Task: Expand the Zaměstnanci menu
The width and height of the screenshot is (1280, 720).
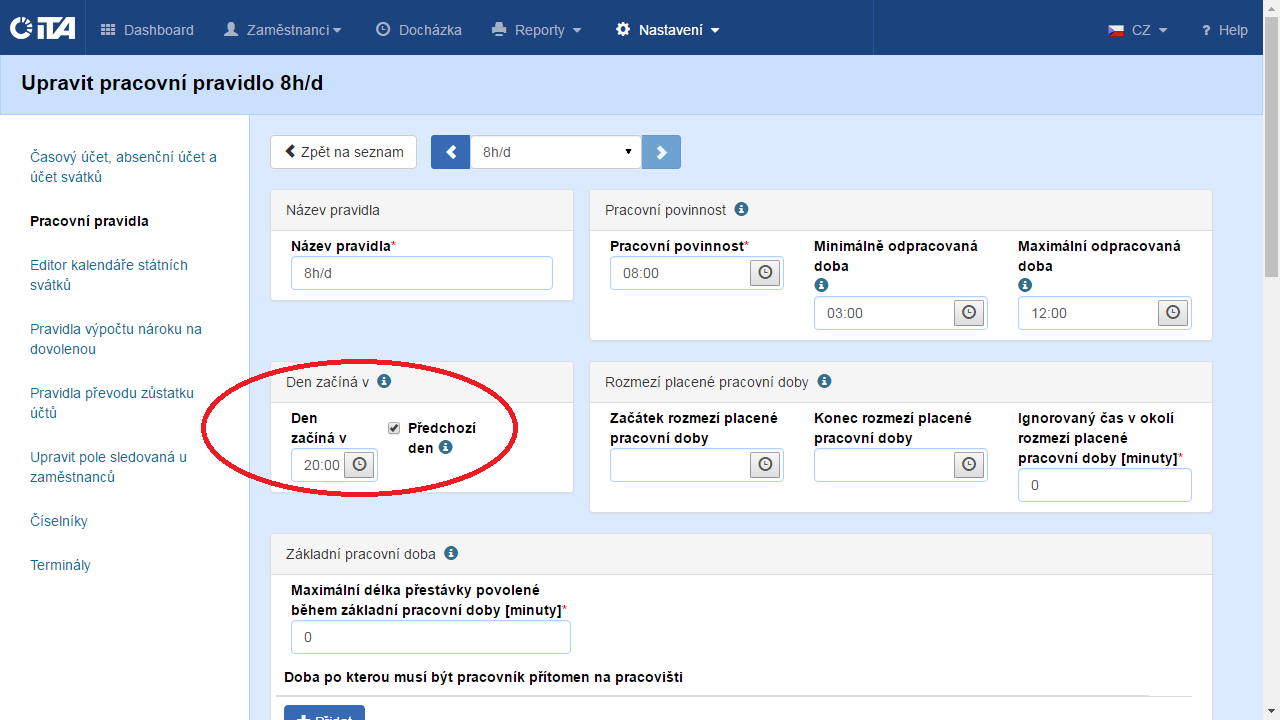Action: tap(283, 30)
